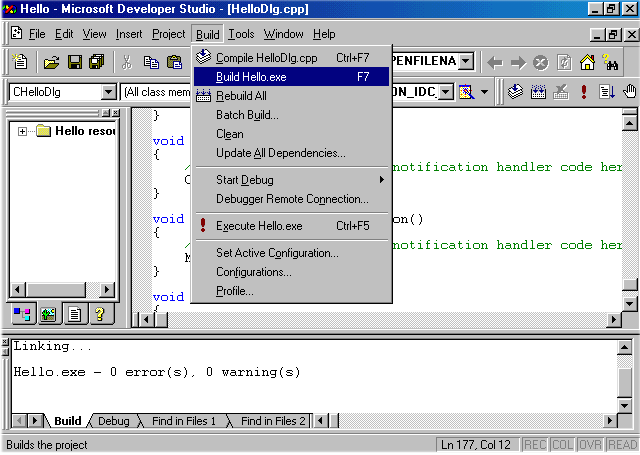Click the Compile toolbar icon on right
The width and height of the screenshot is (640, 455).
[x=516, y=92]
